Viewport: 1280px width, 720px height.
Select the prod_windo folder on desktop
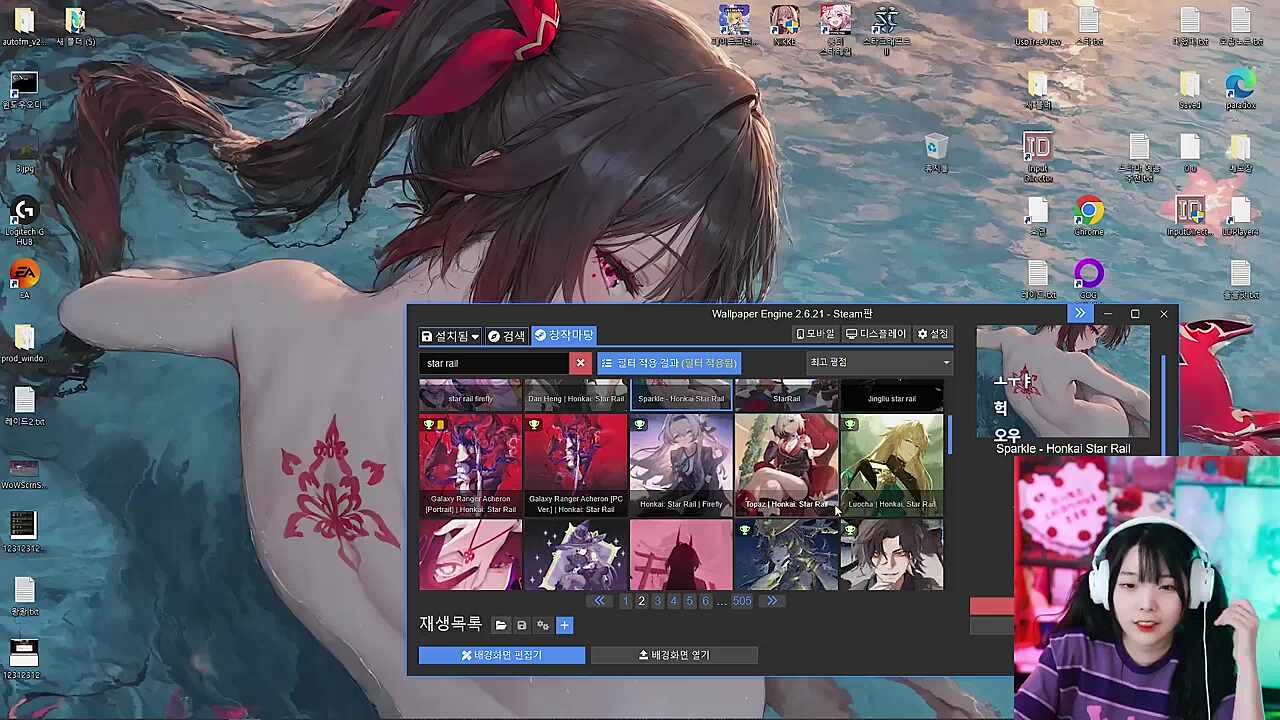pos(24,344)
